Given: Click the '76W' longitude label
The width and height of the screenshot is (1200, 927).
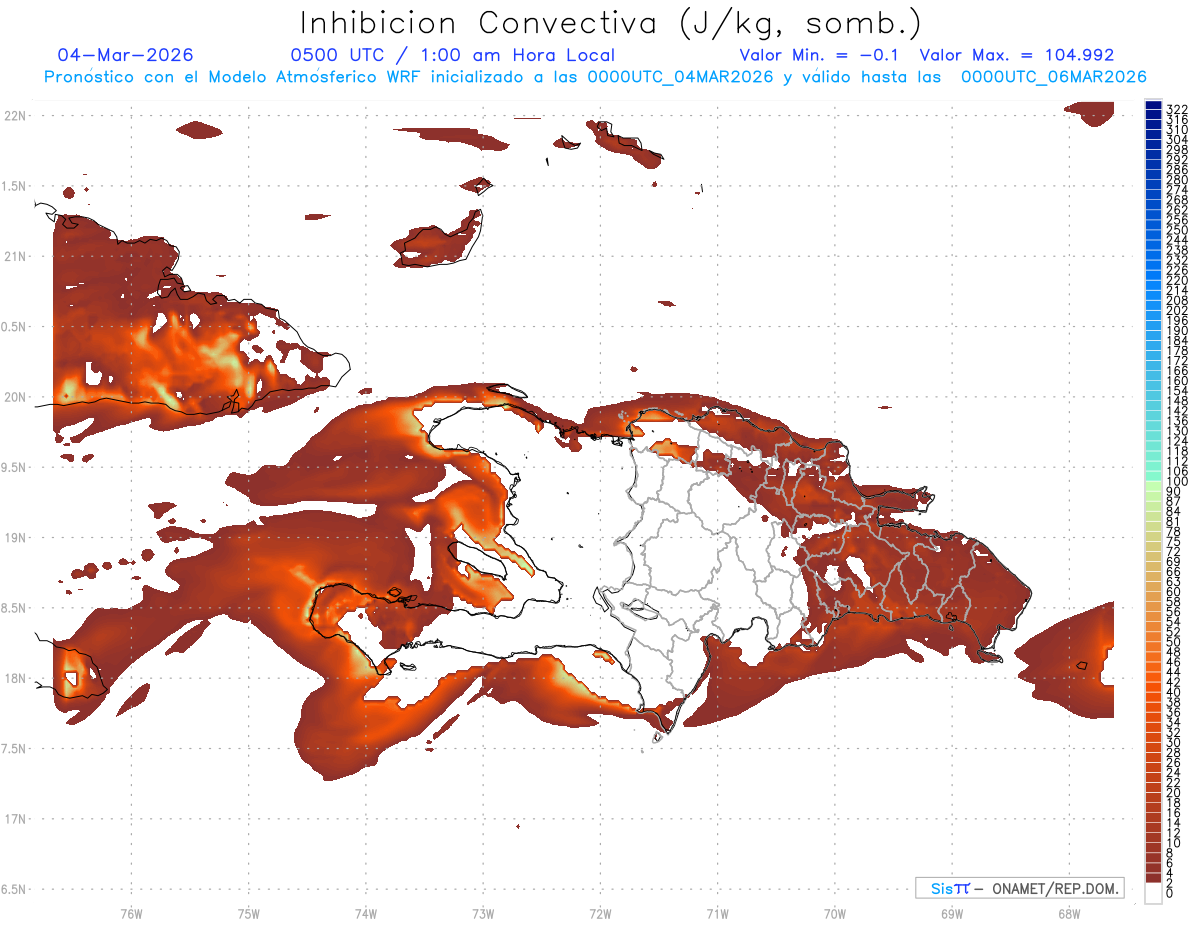Looking at the screenshot, I should (131, 912).
